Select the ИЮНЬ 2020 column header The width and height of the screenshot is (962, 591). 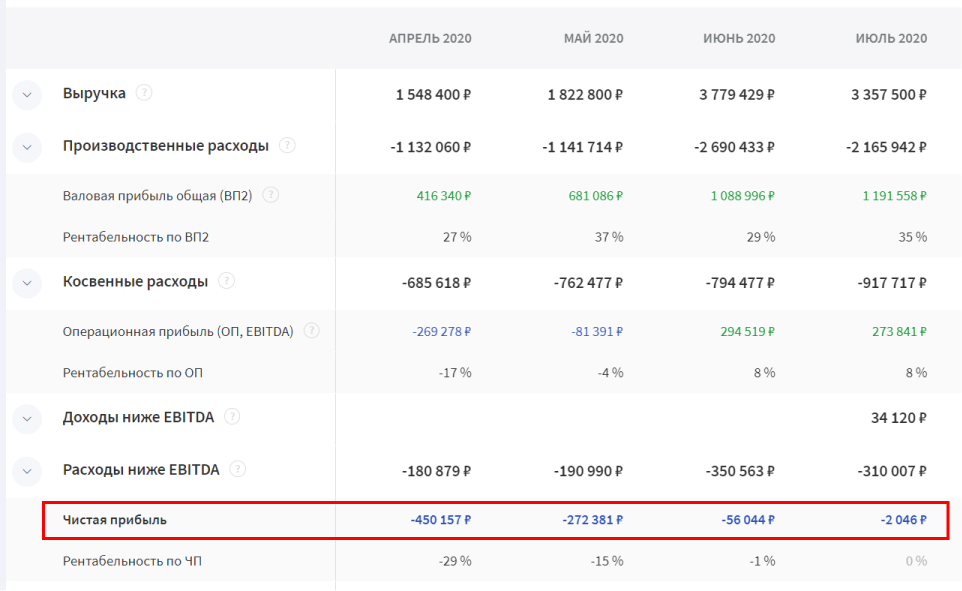click(739, 39)
